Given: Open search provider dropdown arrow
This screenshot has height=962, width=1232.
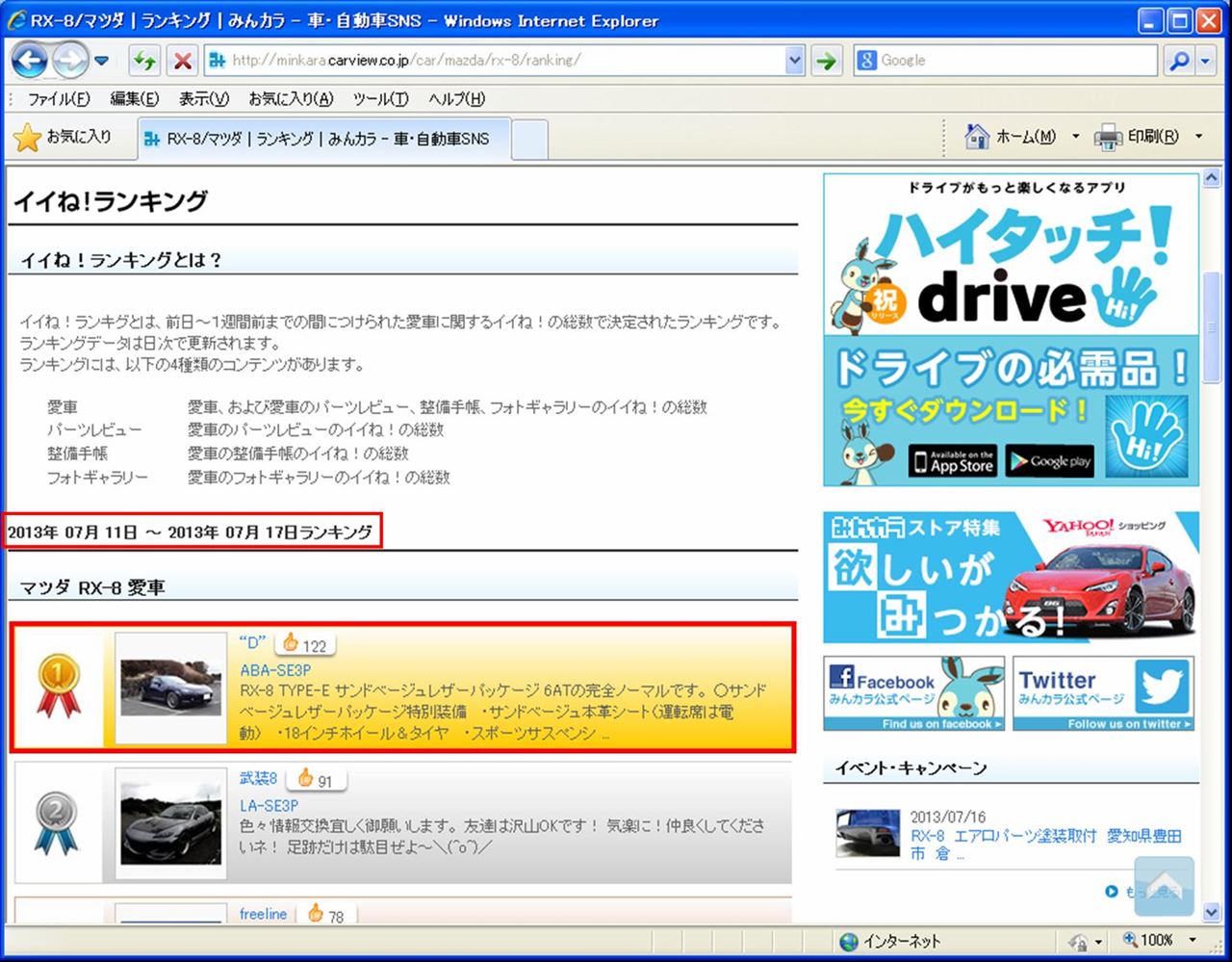Looking at the screenshot, I should [x=1206, y=61].
